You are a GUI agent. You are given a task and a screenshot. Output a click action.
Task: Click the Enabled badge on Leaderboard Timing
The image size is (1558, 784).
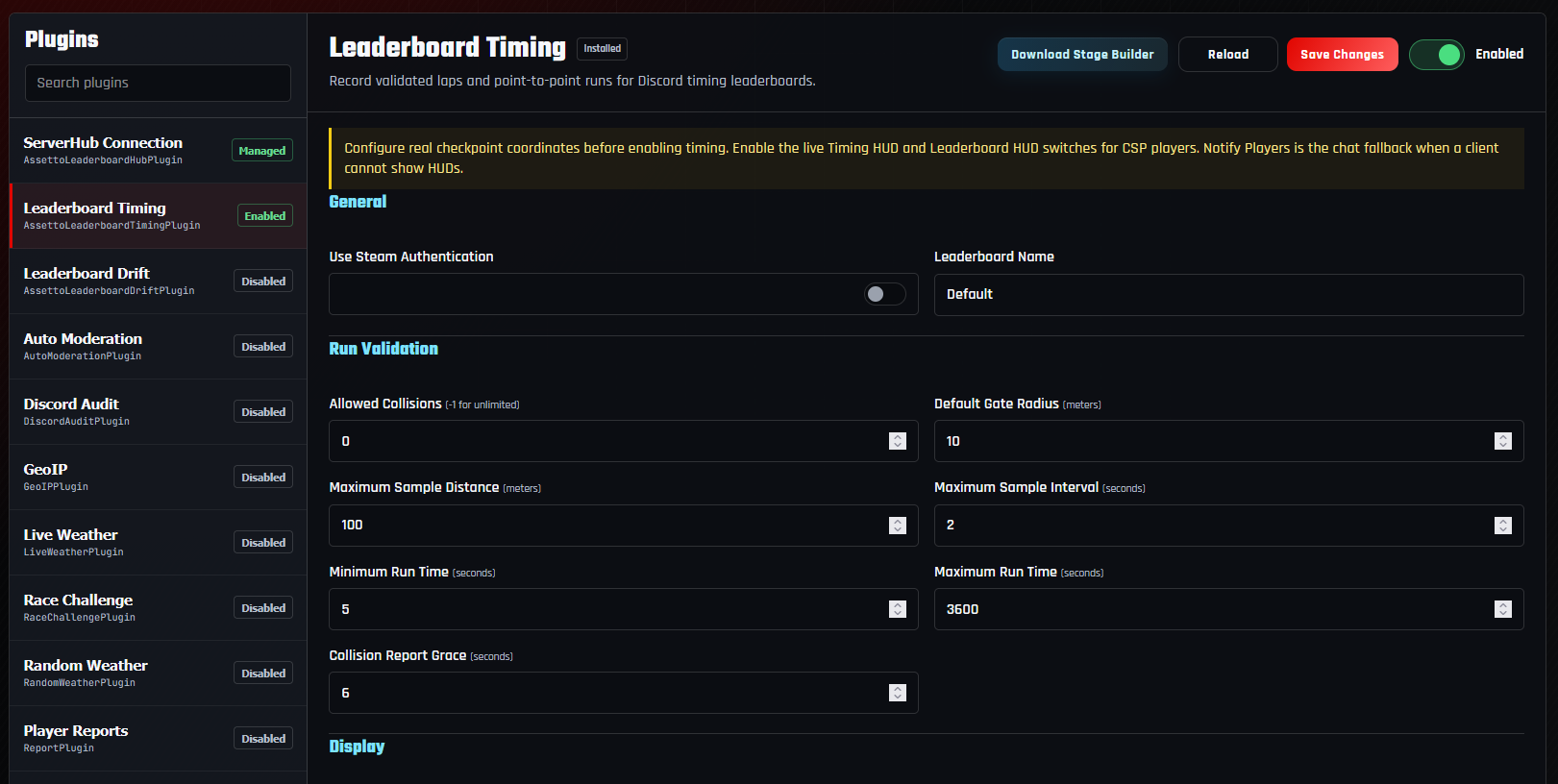pos(265,216)
